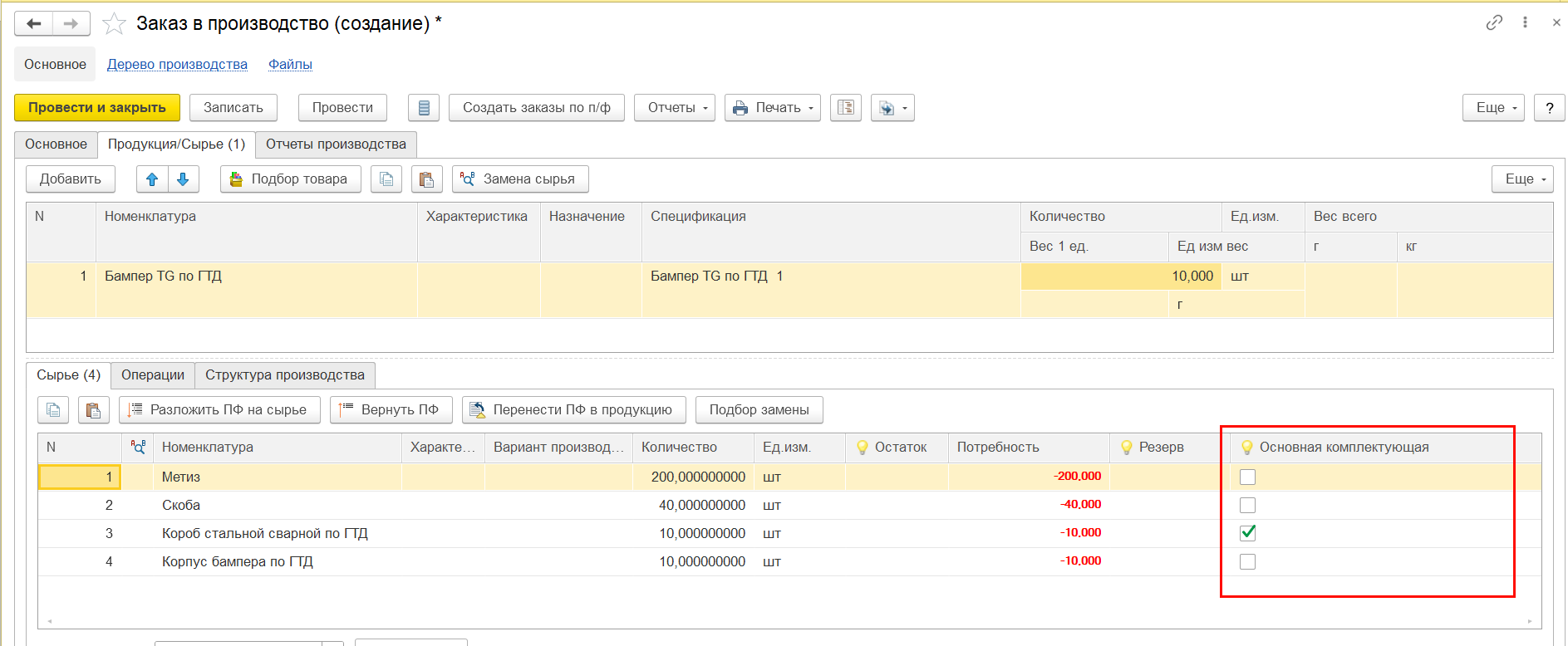
Task: Open the top Еще menu
Action: [1492, 108]
